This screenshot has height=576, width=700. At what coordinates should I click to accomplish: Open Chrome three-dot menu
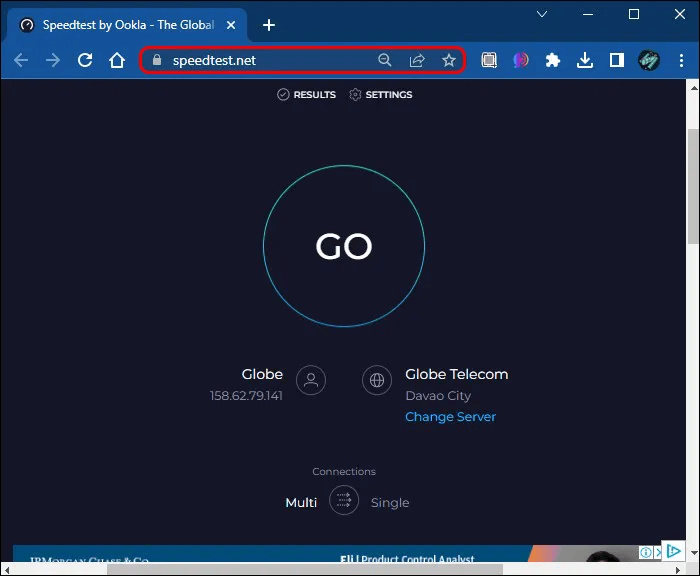coord(681,60)
